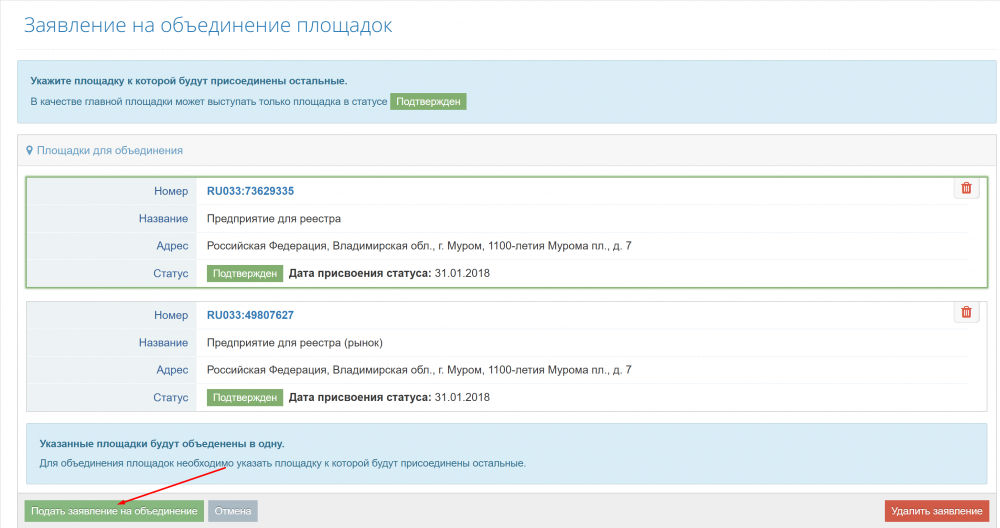This screenshot has height=528, width=1000.
Task: Open site link RU033:49807627
Action: (x=250, y=315)
